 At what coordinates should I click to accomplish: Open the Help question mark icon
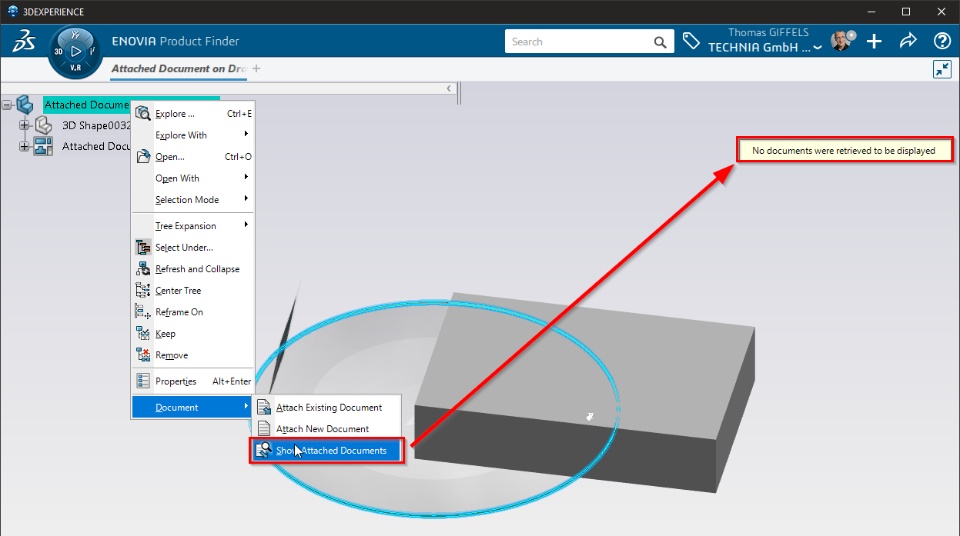[942, 41]
